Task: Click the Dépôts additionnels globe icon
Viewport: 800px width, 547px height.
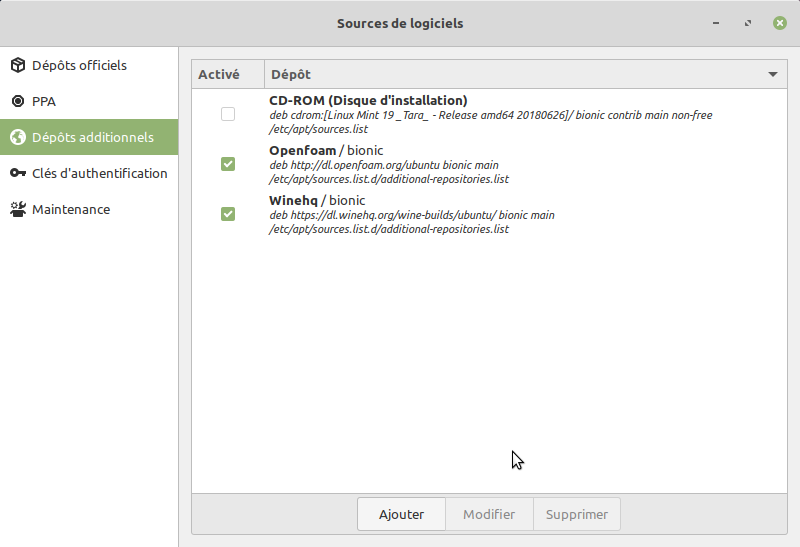Action: pos(18,138)
